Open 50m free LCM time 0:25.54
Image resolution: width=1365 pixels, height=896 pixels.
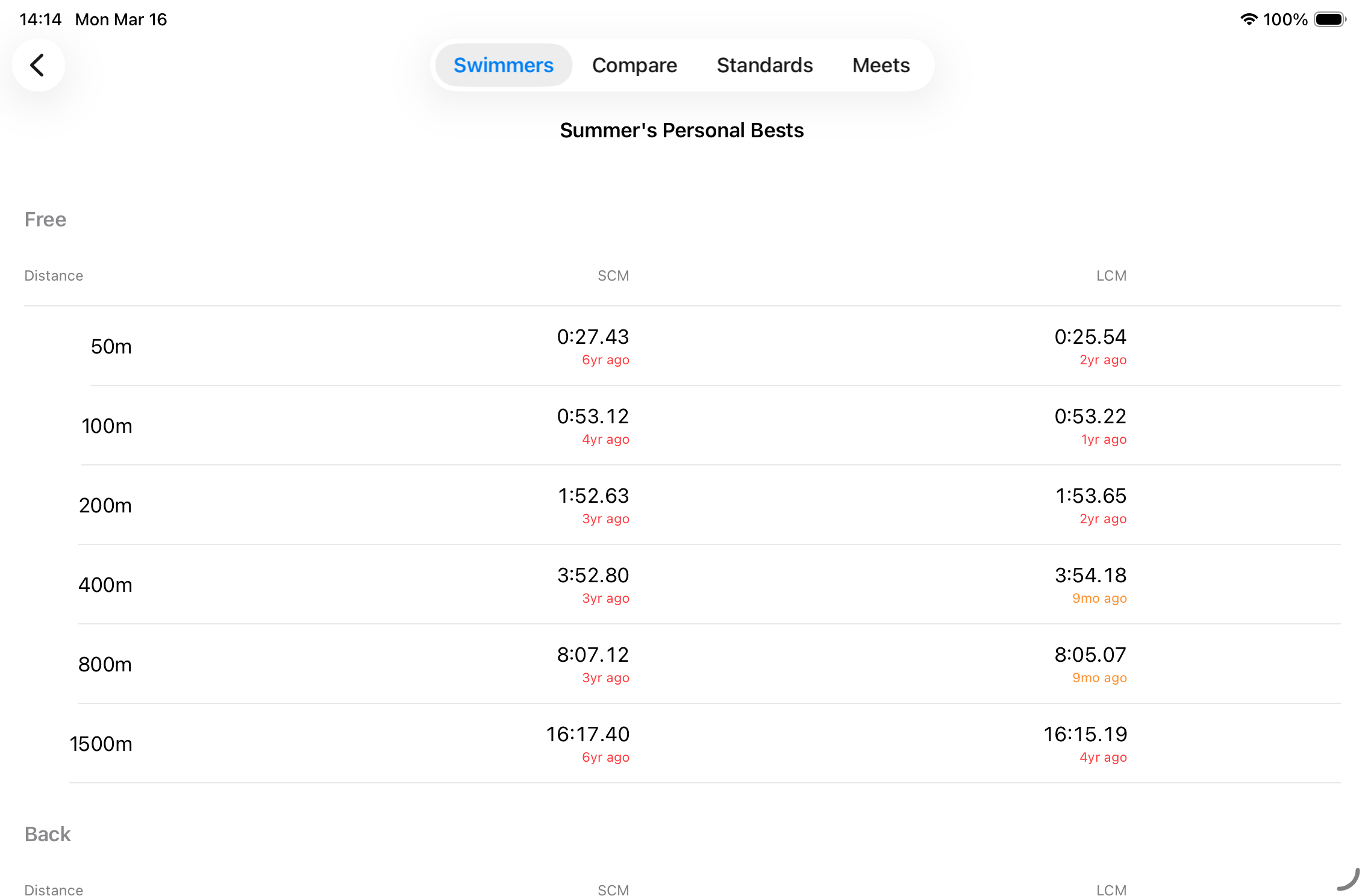coord(1090,337)
